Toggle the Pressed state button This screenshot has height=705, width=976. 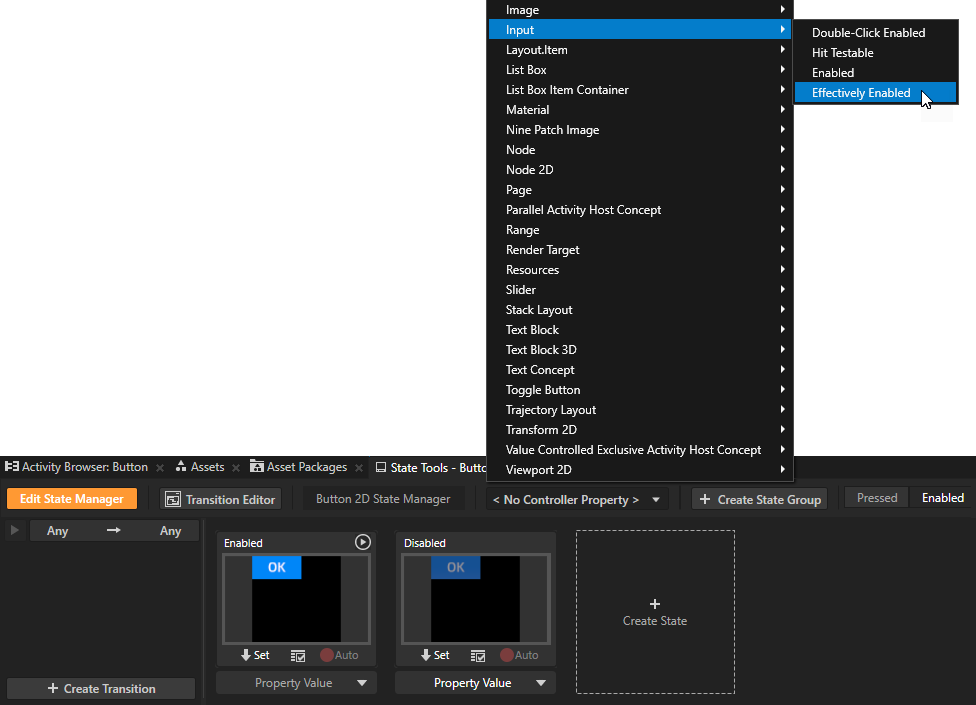tap(876, 497)
